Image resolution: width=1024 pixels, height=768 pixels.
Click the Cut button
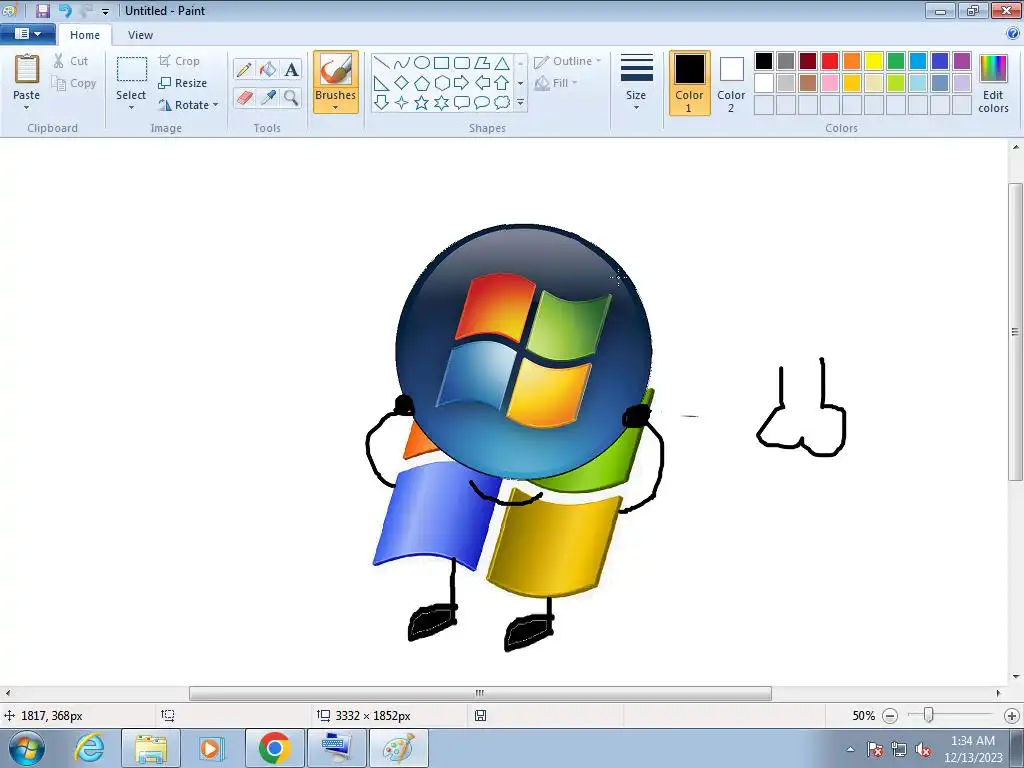[71, 61]
